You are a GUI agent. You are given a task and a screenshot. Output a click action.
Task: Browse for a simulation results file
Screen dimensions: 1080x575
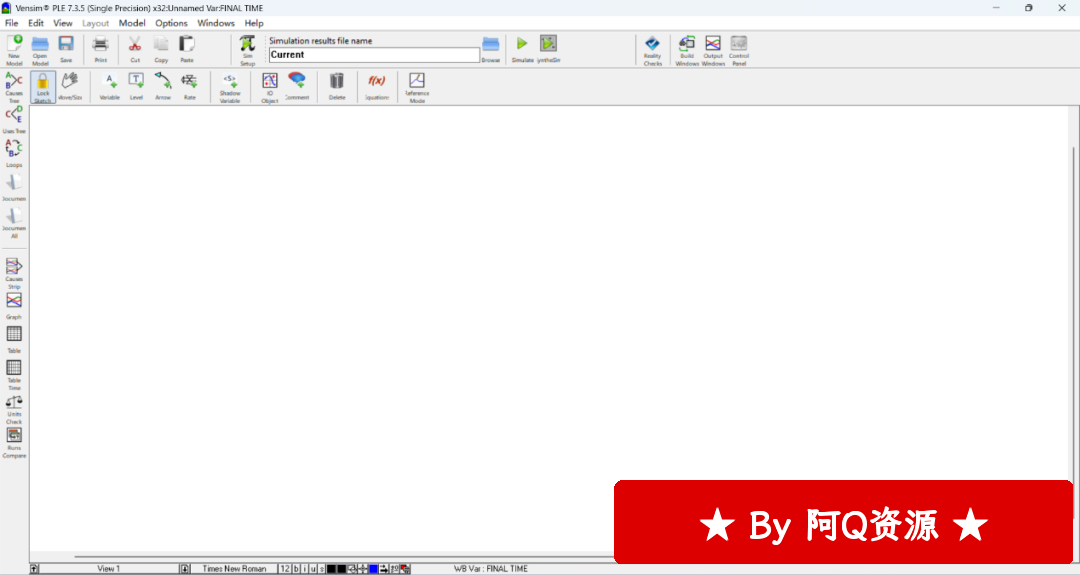490,50
